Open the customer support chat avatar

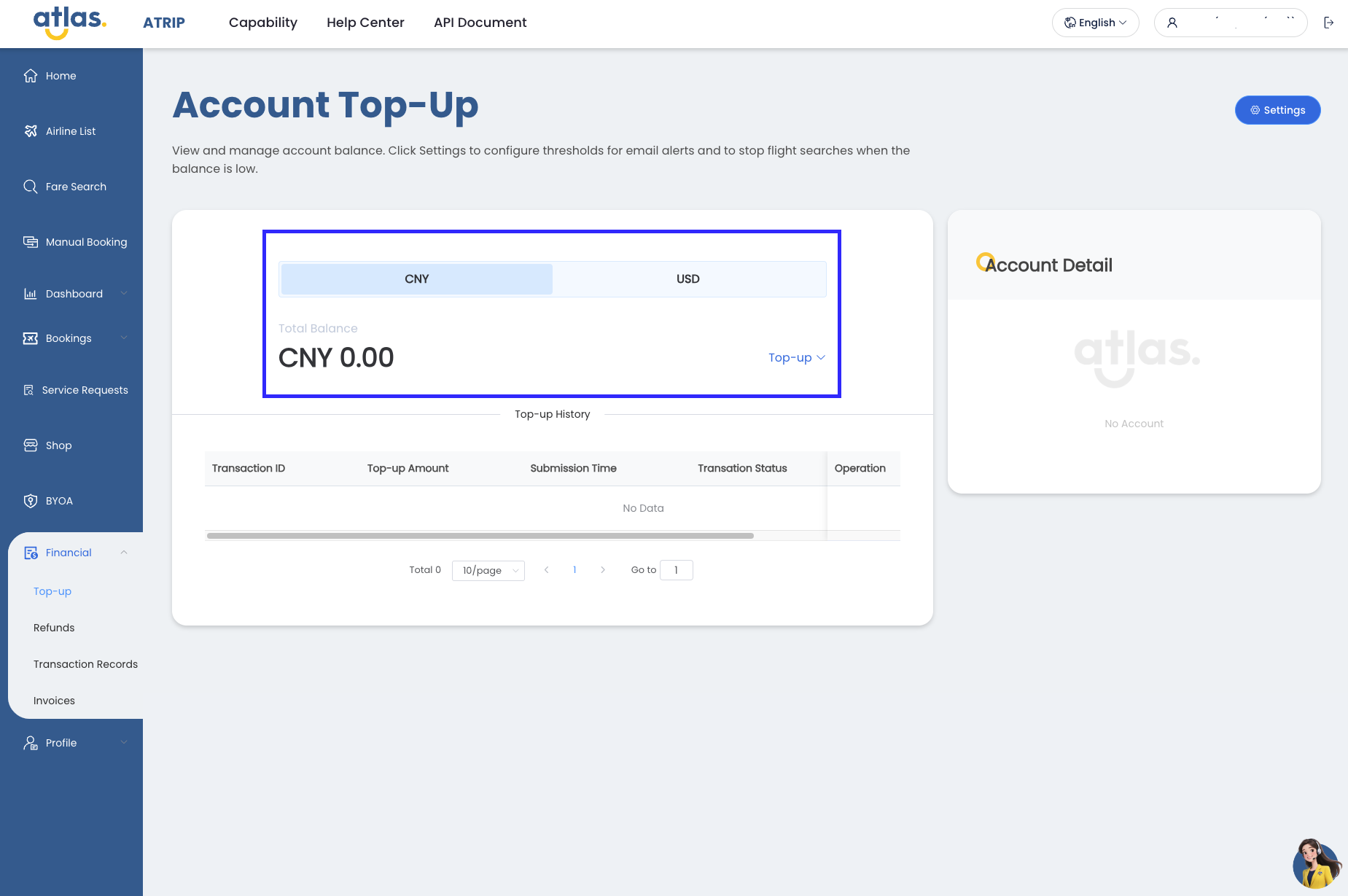pos(1316,864)
